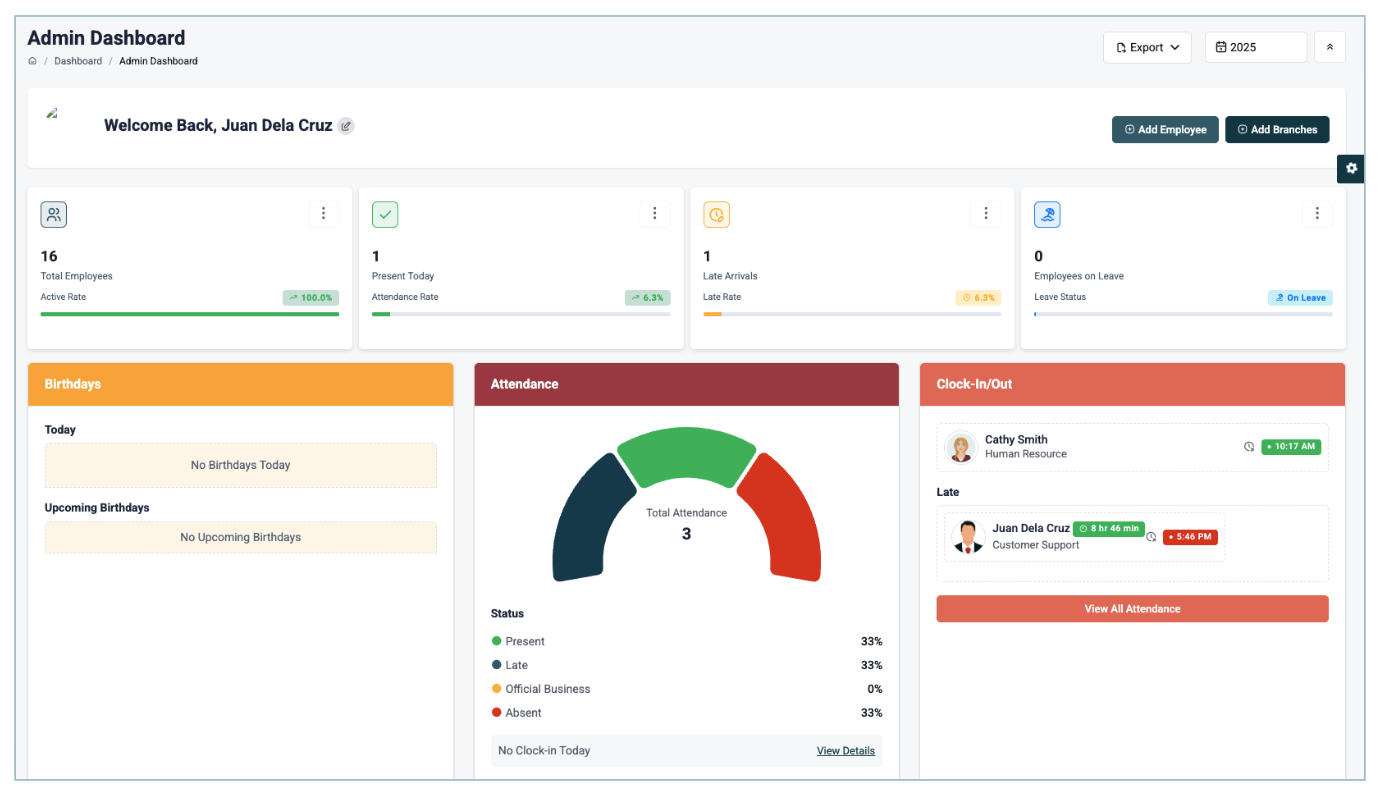
Task: Collapse header with double chevron button
Action: pos(1329,47)
